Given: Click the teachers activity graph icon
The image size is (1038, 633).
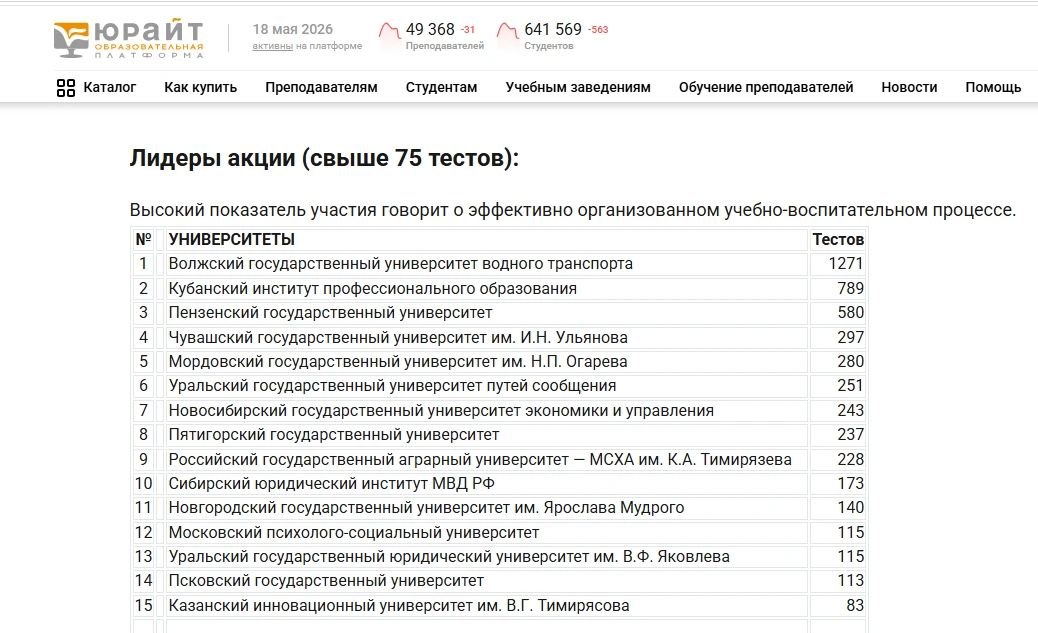Looking at the screenshot, I should click(x=389, y=30).
